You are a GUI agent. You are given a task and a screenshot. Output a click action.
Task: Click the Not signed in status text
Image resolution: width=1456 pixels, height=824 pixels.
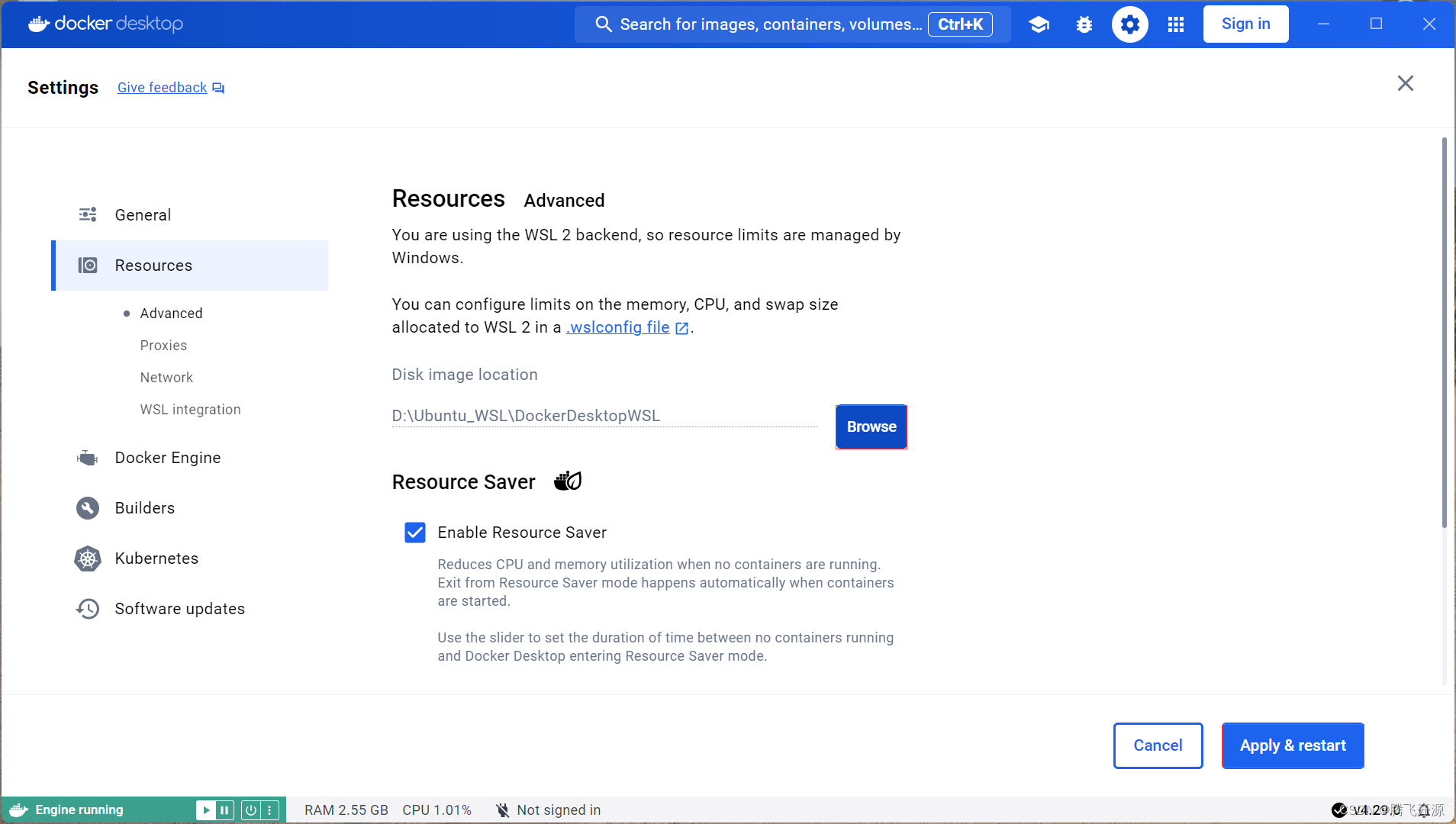coord(559,810)
